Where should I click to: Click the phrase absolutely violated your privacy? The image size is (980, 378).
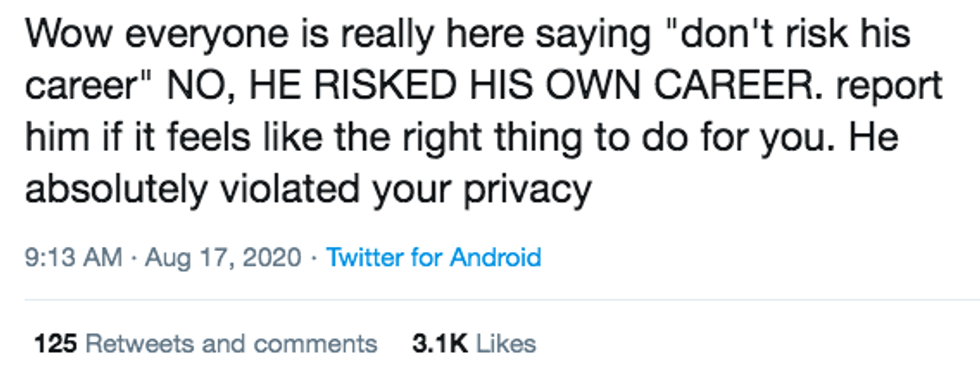click(x=308, y=189)
